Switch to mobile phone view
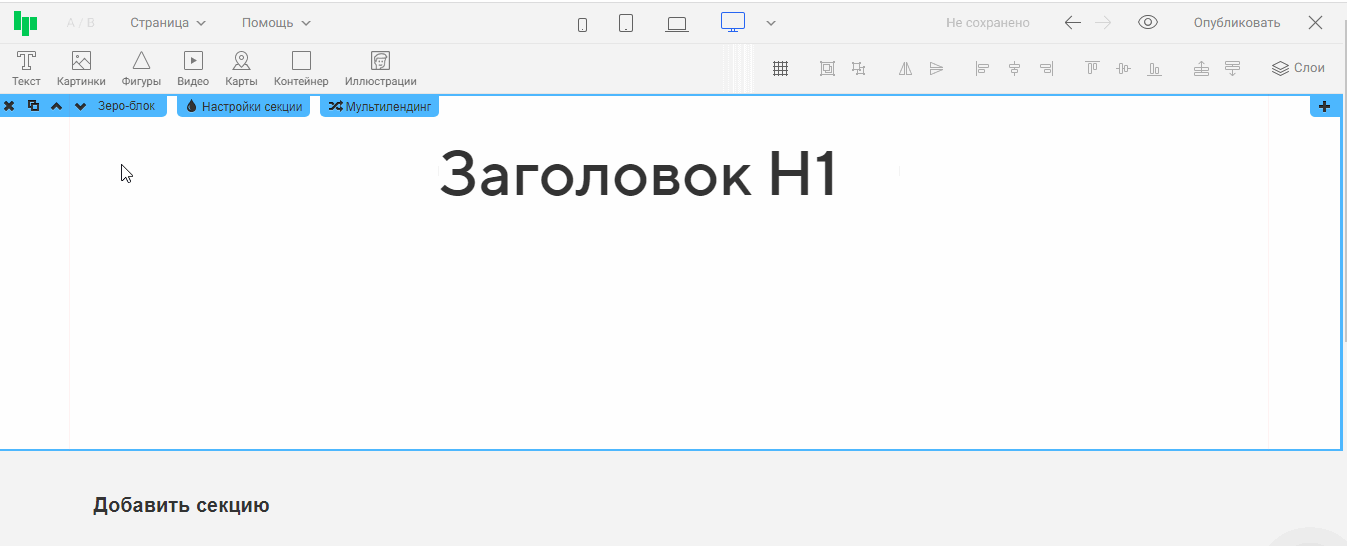1347x546 pixels. click(582, 24)
